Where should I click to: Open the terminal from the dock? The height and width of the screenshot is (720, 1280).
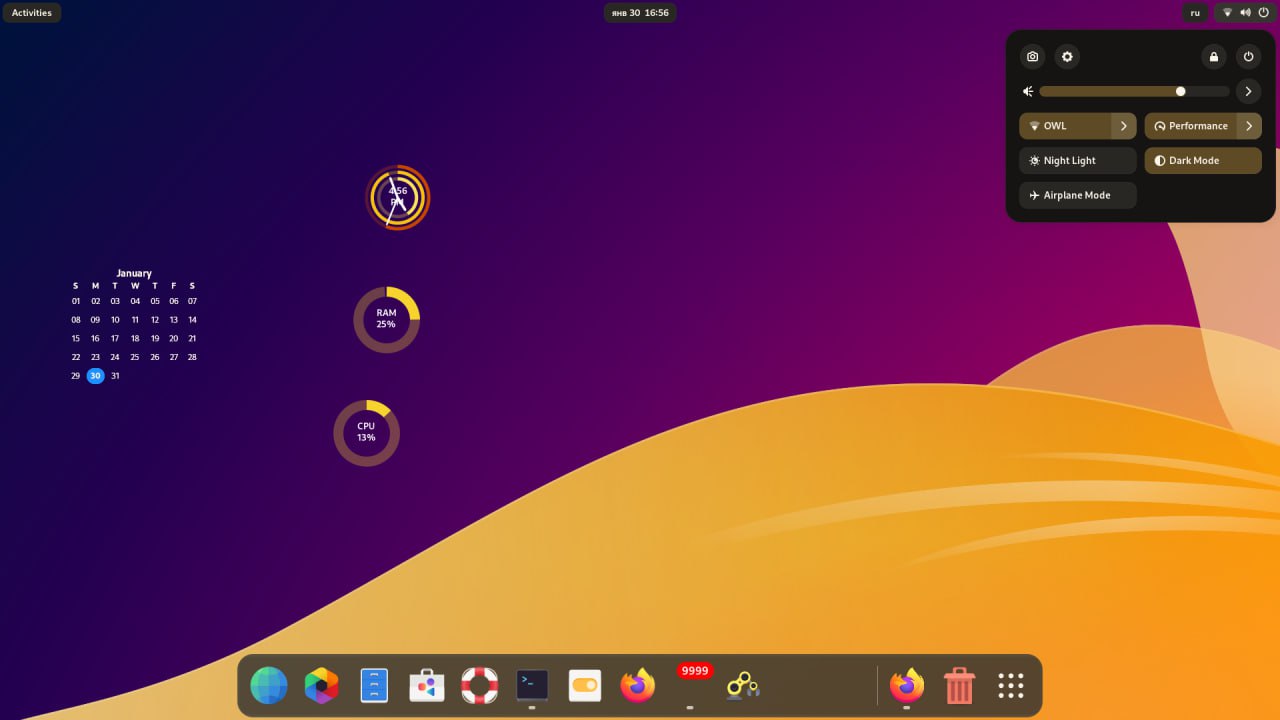(531, 685)
